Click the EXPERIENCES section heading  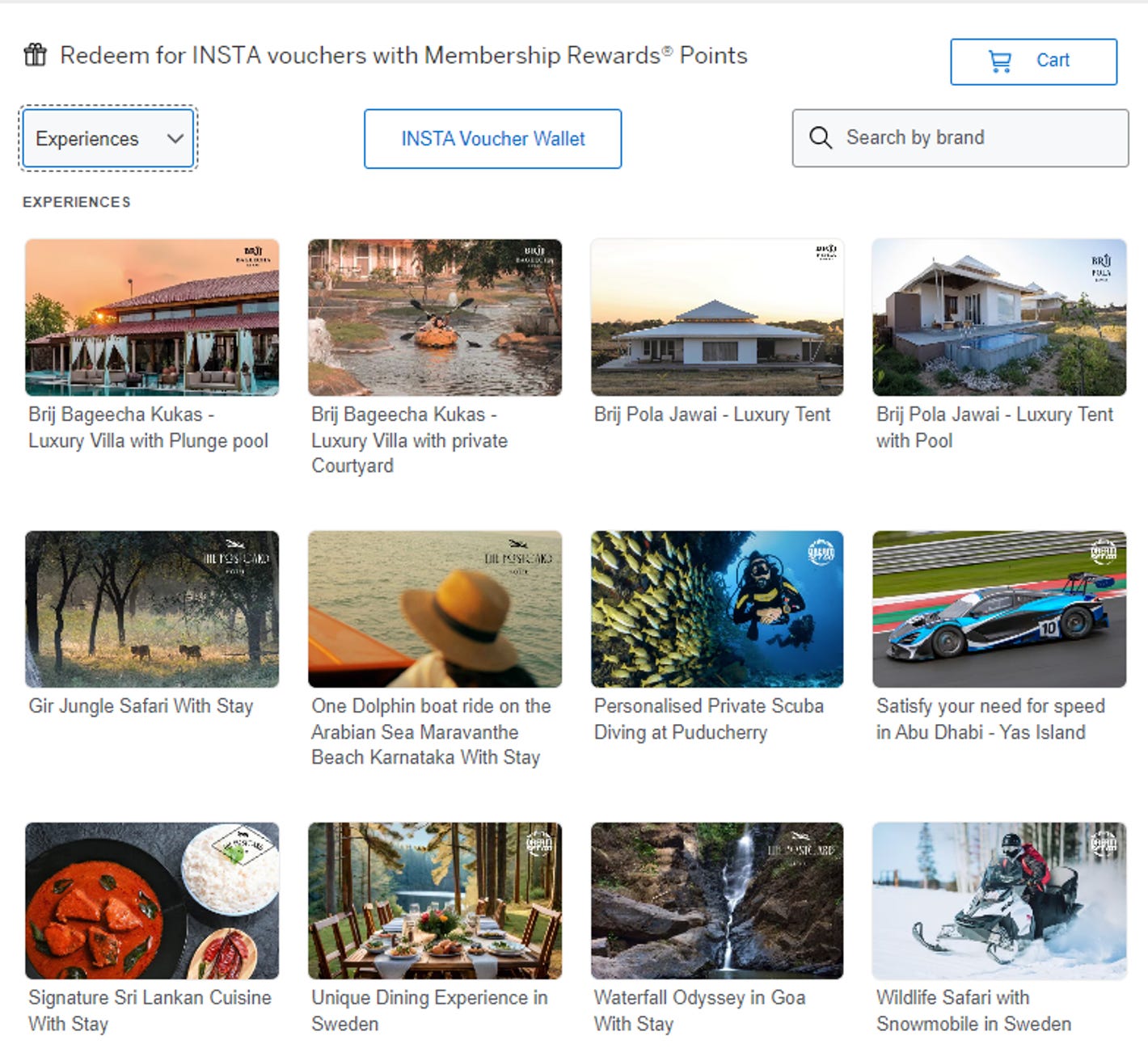point(77,202)
